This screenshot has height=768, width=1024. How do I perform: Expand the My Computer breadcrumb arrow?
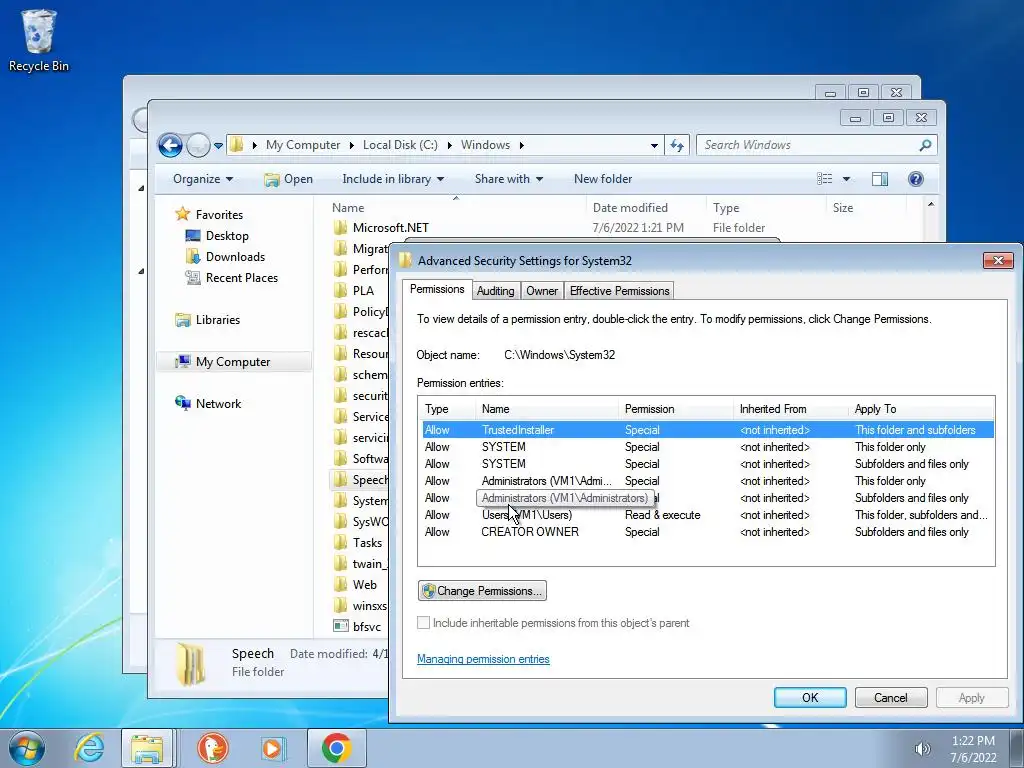click(351, 145)
